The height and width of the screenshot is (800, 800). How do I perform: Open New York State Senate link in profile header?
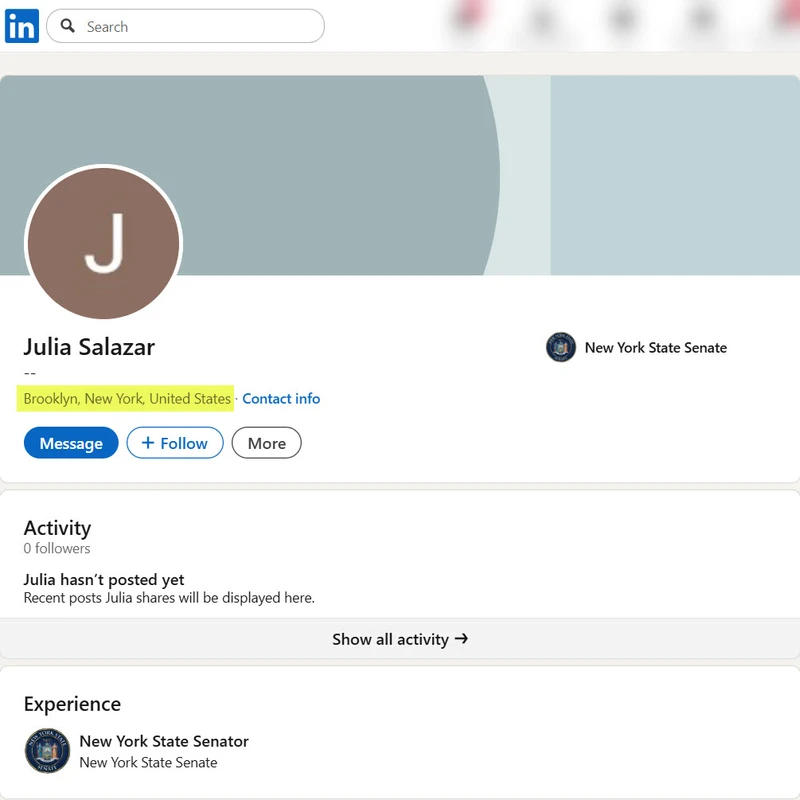click(x=655, y=348)
